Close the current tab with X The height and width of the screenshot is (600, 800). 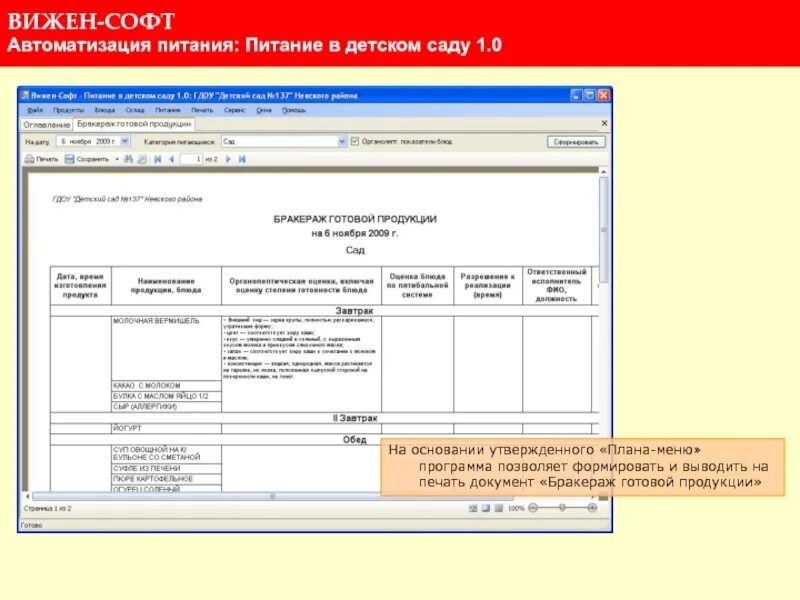coord(604,123)
